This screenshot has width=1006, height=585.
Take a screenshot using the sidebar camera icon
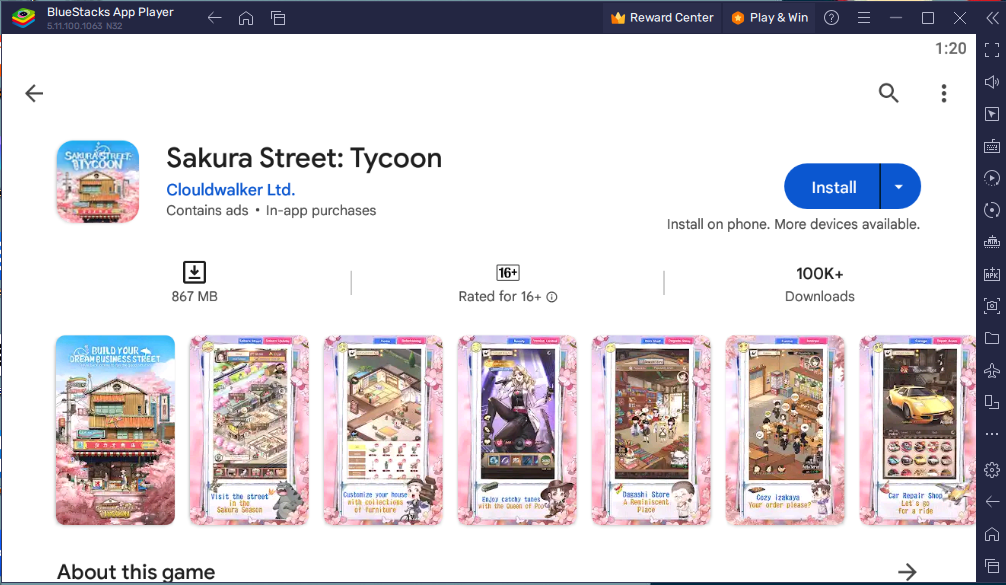(x=992, y=306)
